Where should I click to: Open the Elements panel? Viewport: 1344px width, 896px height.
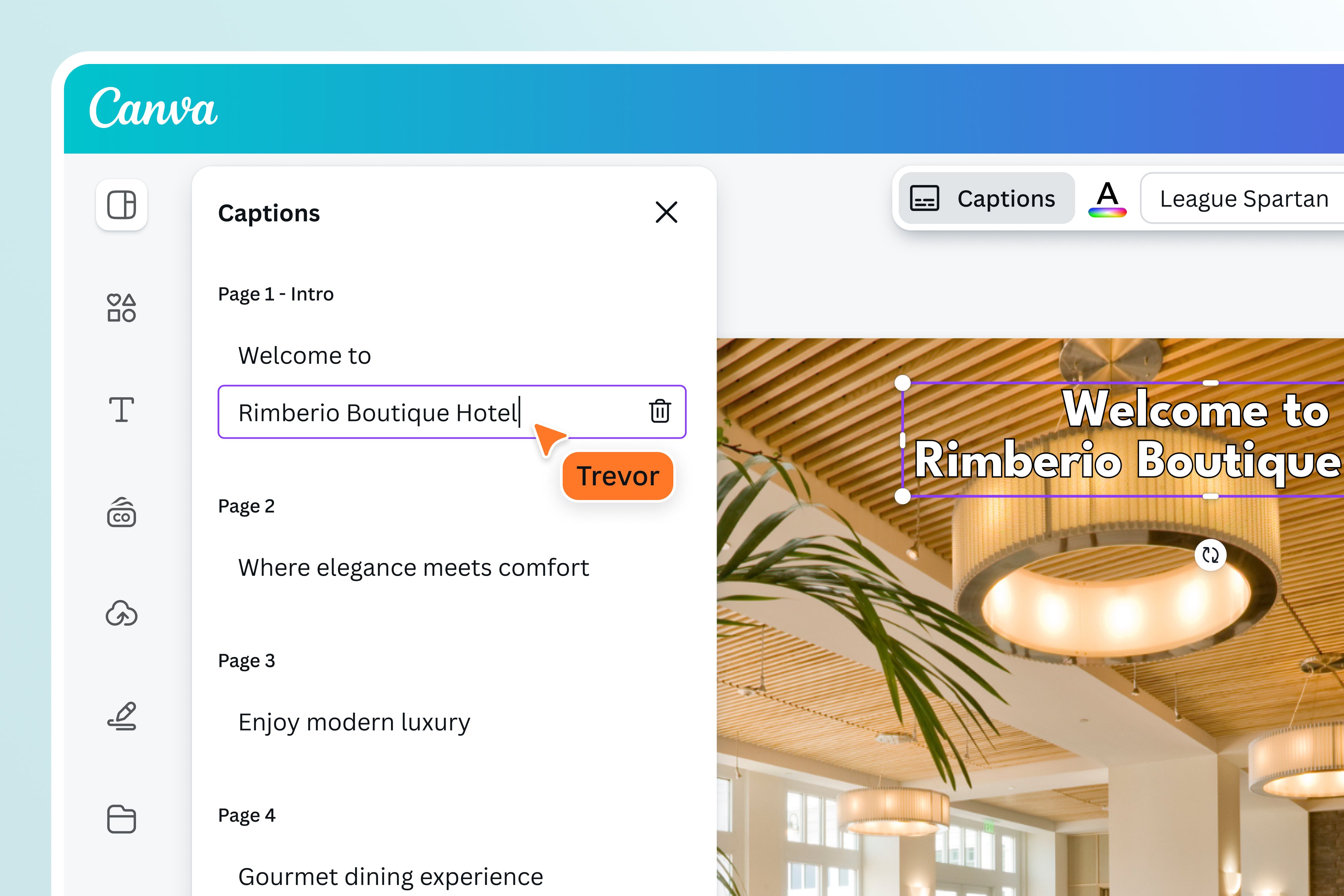[x=121, y=309]
